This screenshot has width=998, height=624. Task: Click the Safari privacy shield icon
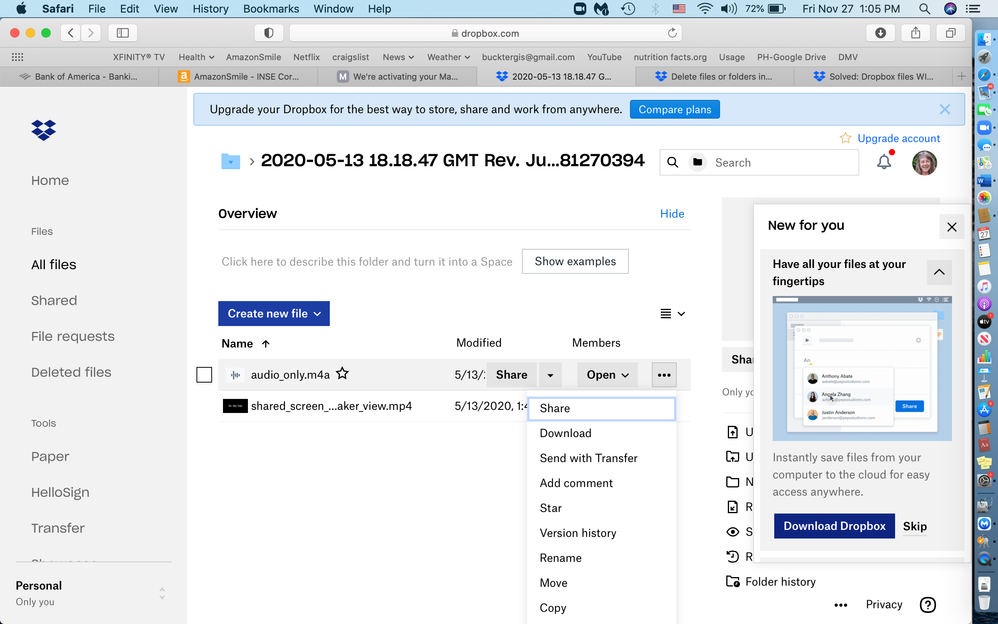tap(269, 33)
